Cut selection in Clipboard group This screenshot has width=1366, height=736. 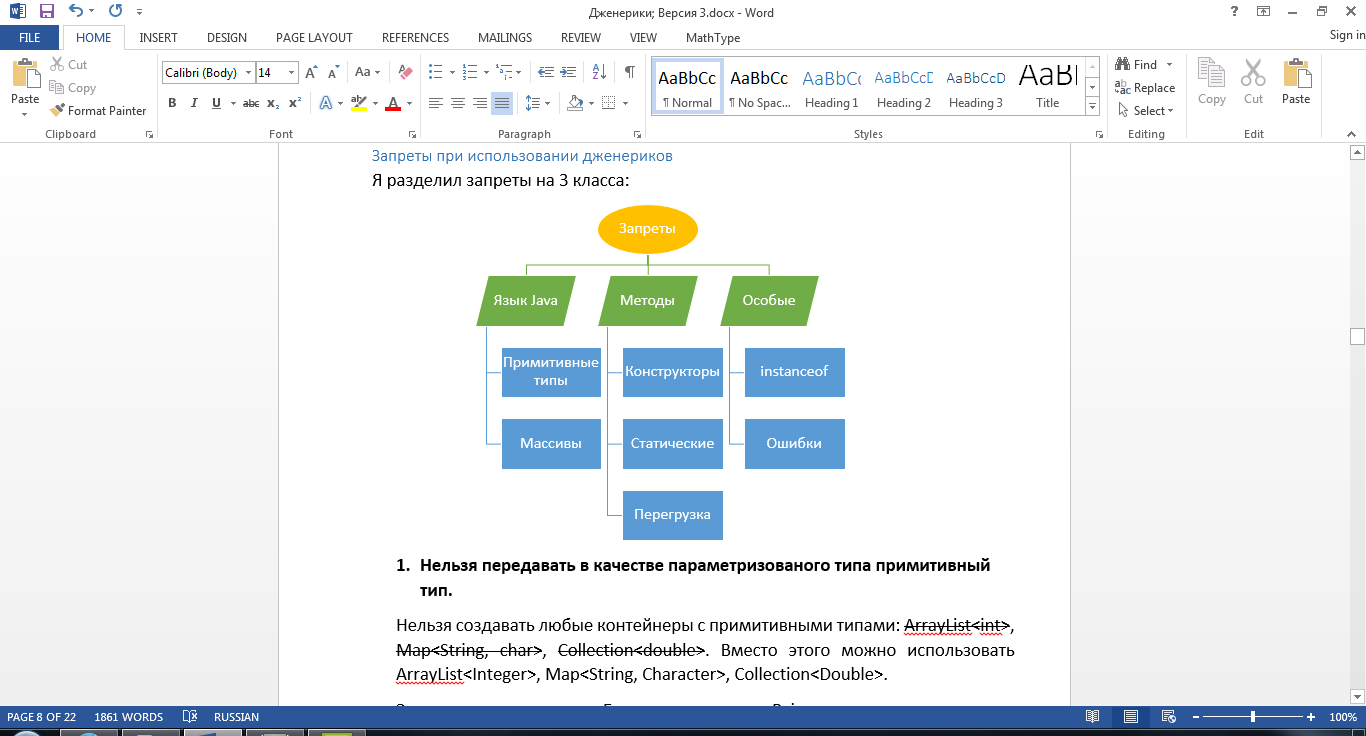point(68,64)
